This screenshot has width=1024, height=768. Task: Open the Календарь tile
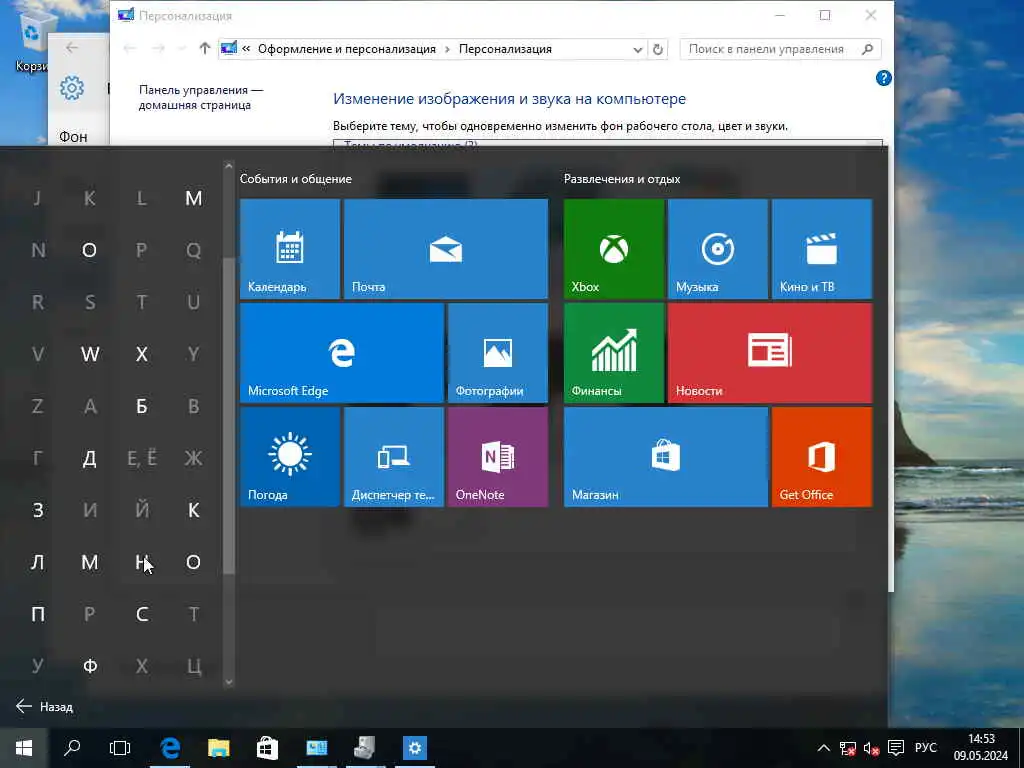click(290, 249)
